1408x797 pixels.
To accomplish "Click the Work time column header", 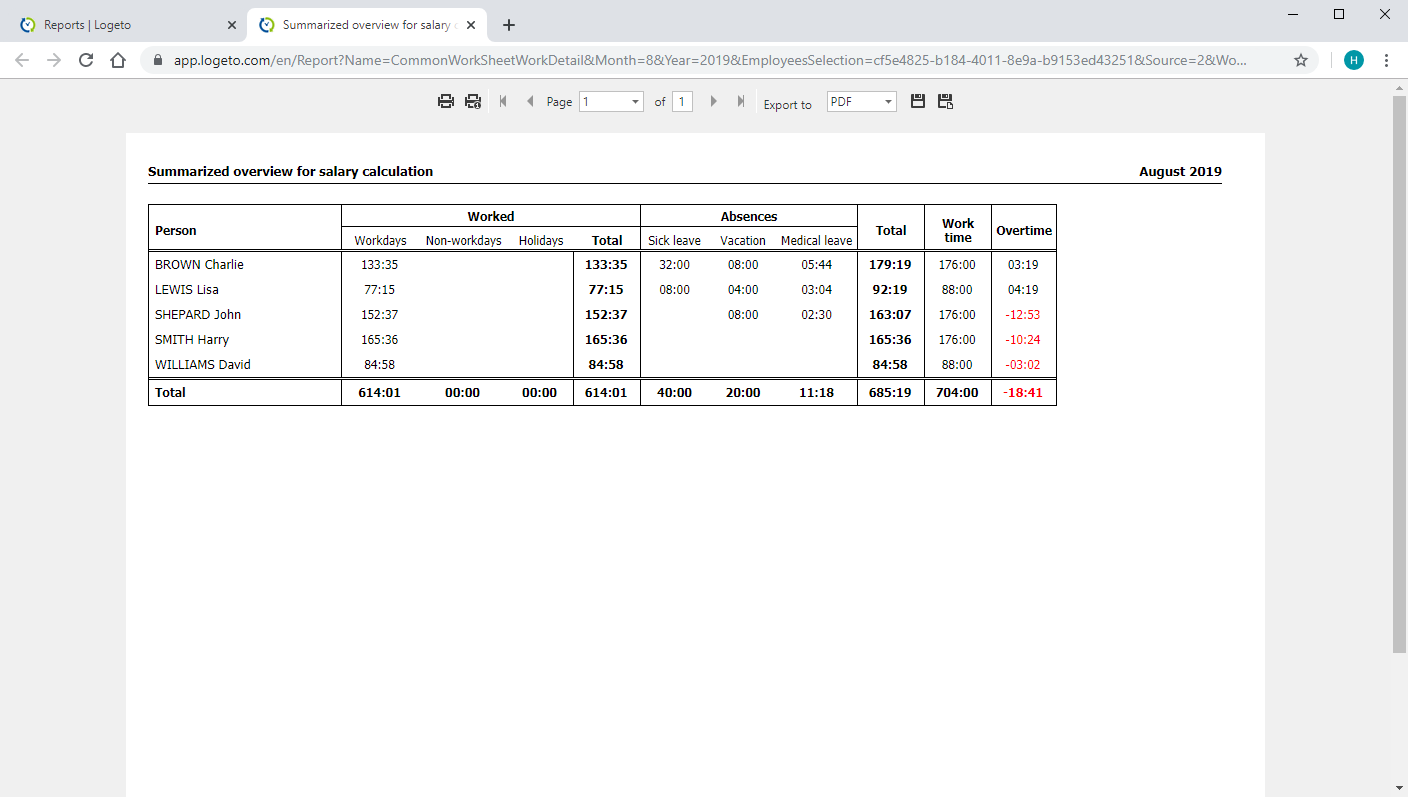I will (958, 230).
